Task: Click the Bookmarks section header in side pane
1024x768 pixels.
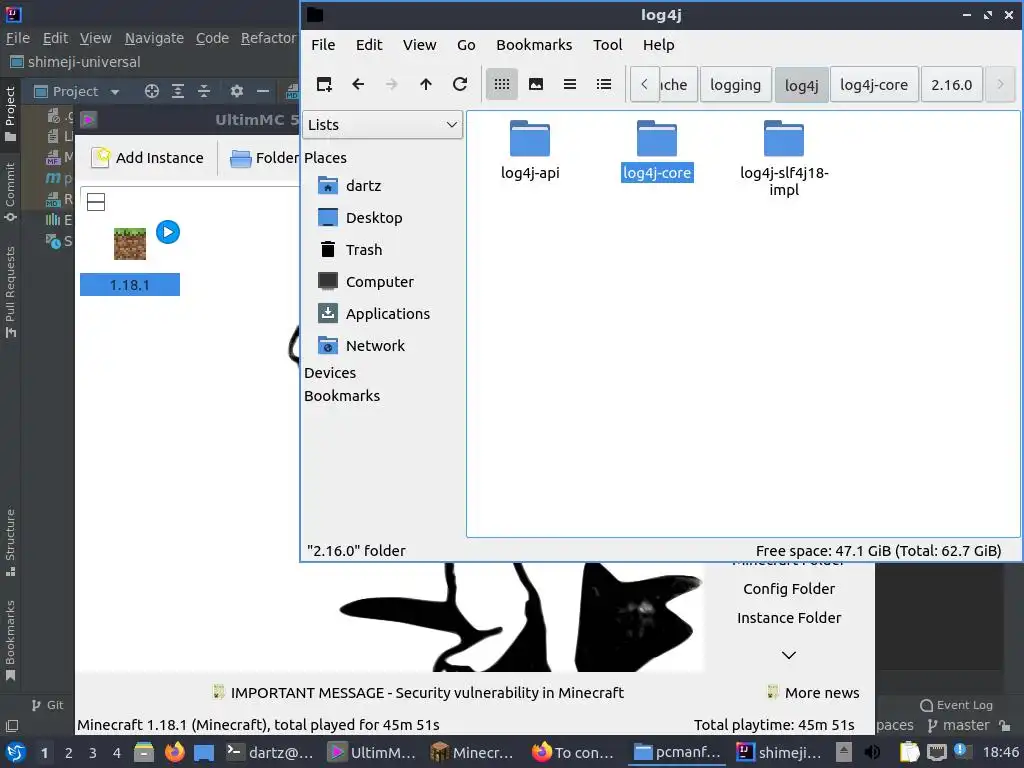Action: (x=342, y=396)
